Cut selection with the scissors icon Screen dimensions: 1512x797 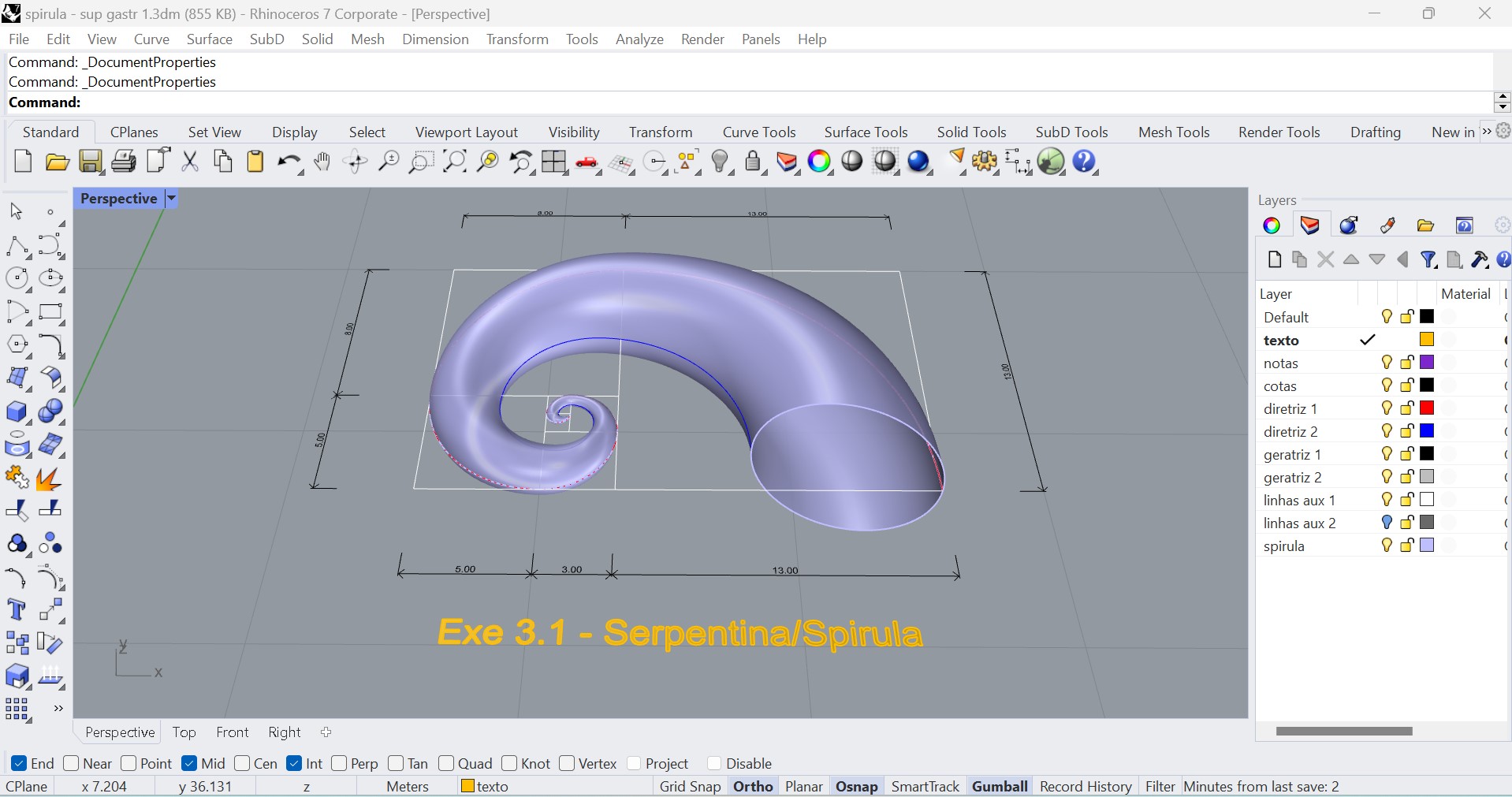tap(190, 162)
